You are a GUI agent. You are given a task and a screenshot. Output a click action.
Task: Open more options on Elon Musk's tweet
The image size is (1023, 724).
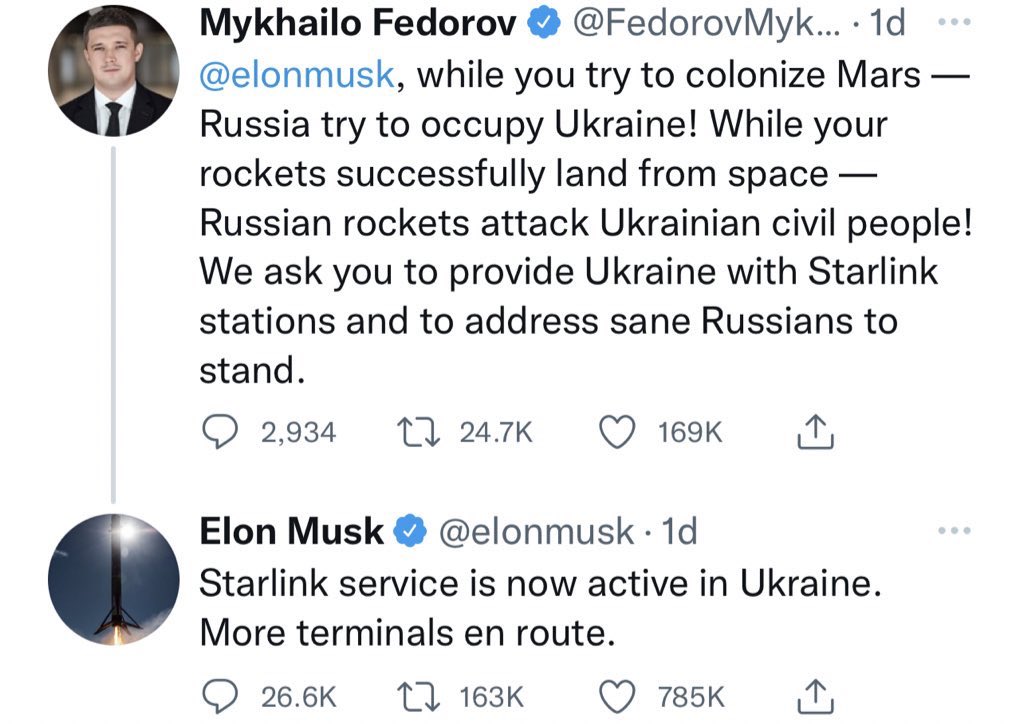[957, 531]
